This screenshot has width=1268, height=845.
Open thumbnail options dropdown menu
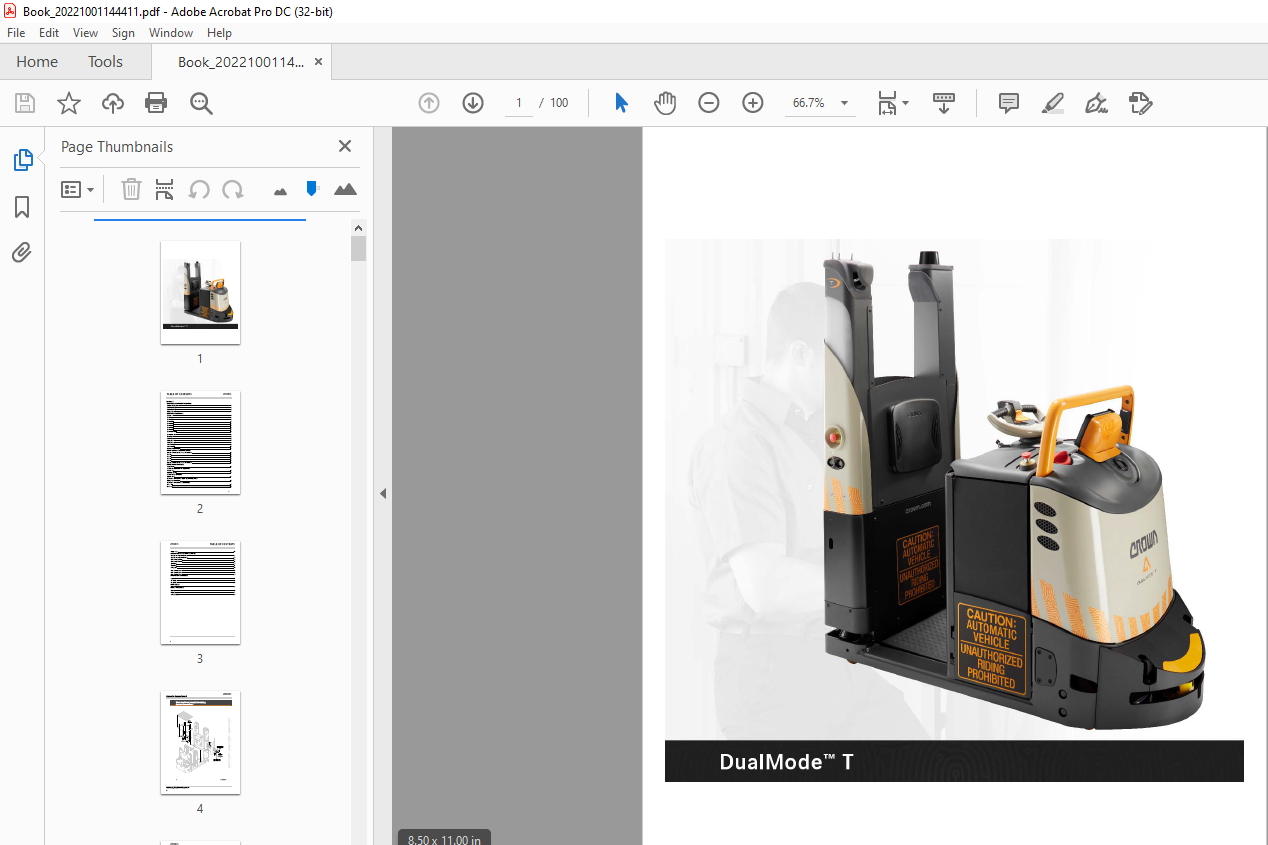[x=78, y=189]
